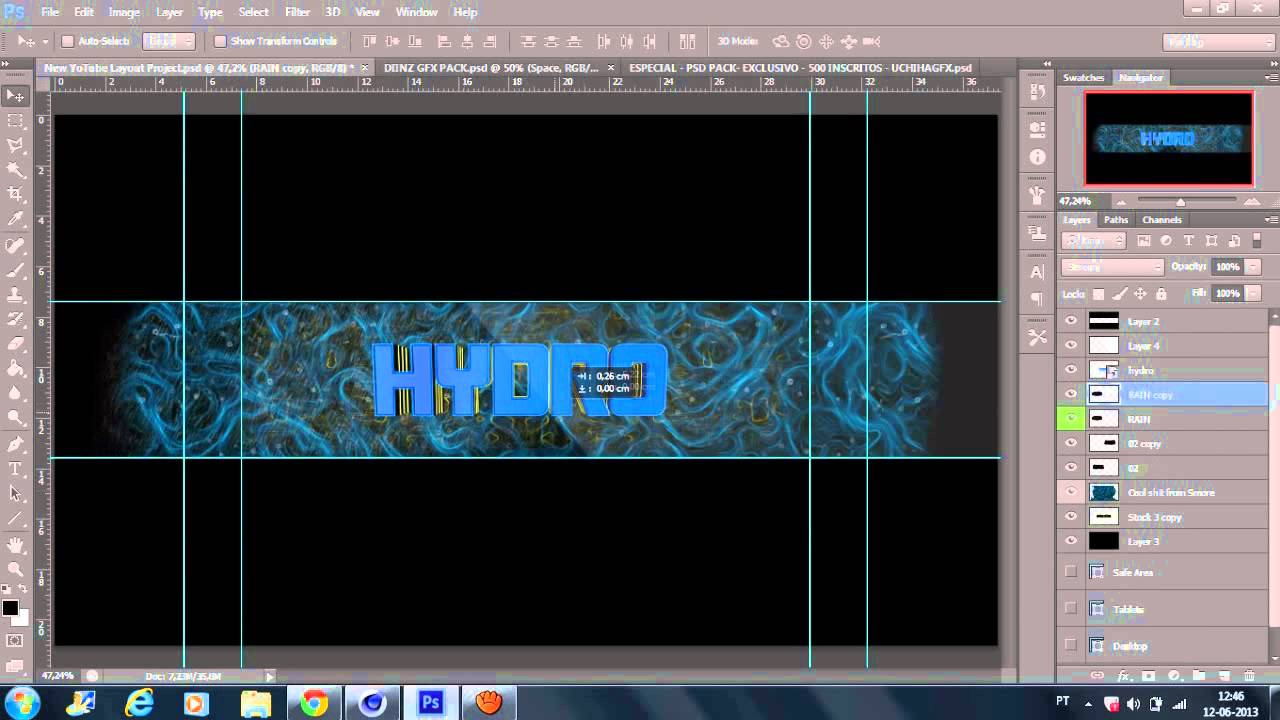Screen dimensions: 1280x720
Task: Open the Fill slider dropdown arrow
Action: coord(1253,294)
